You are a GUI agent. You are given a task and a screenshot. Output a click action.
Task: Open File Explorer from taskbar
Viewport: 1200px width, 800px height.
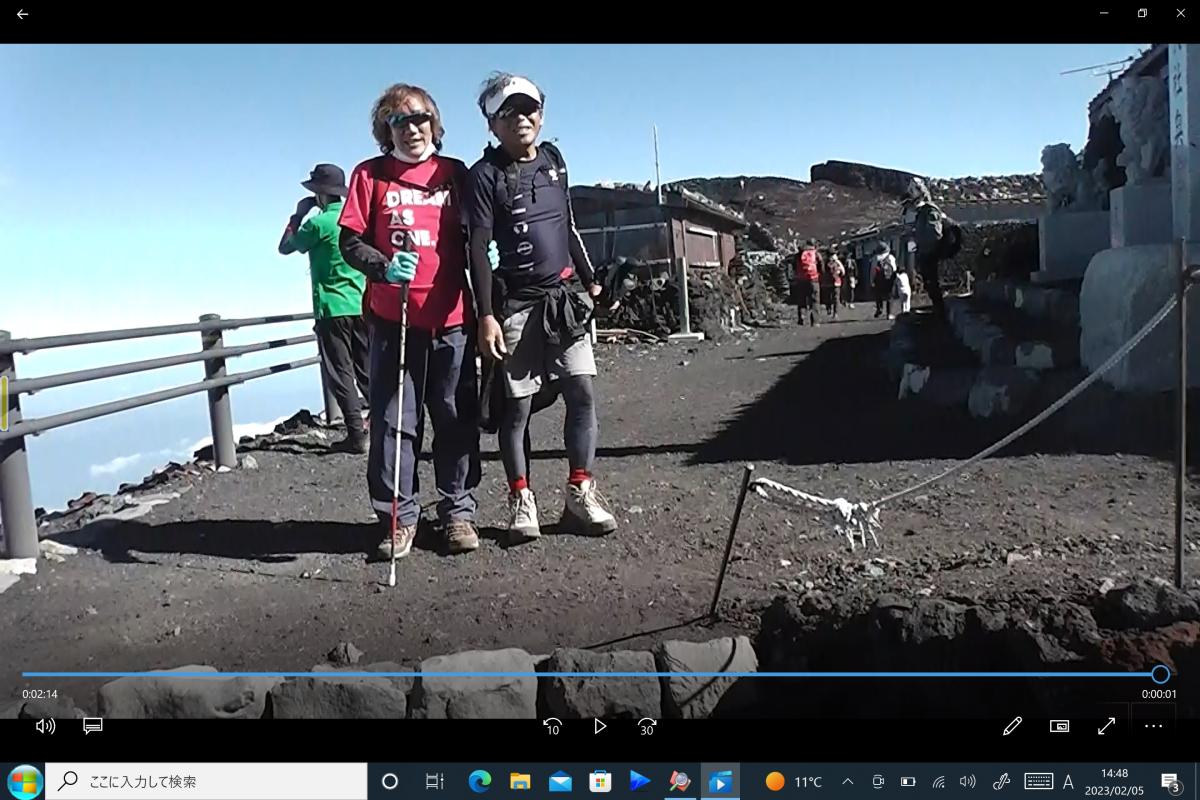pos(520,781)
